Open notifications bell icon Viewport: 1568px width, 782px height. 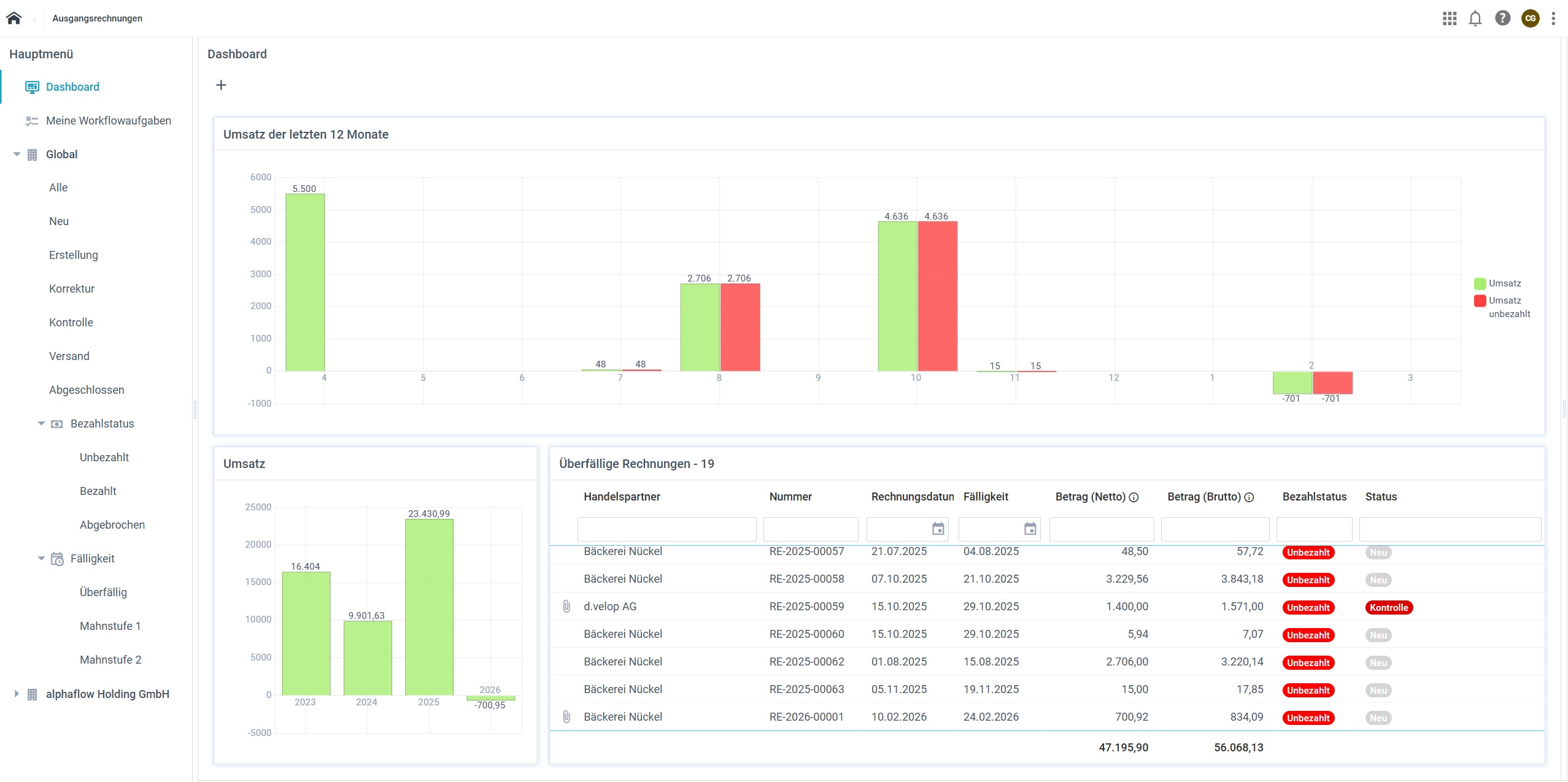click(x=1475, y=18)
